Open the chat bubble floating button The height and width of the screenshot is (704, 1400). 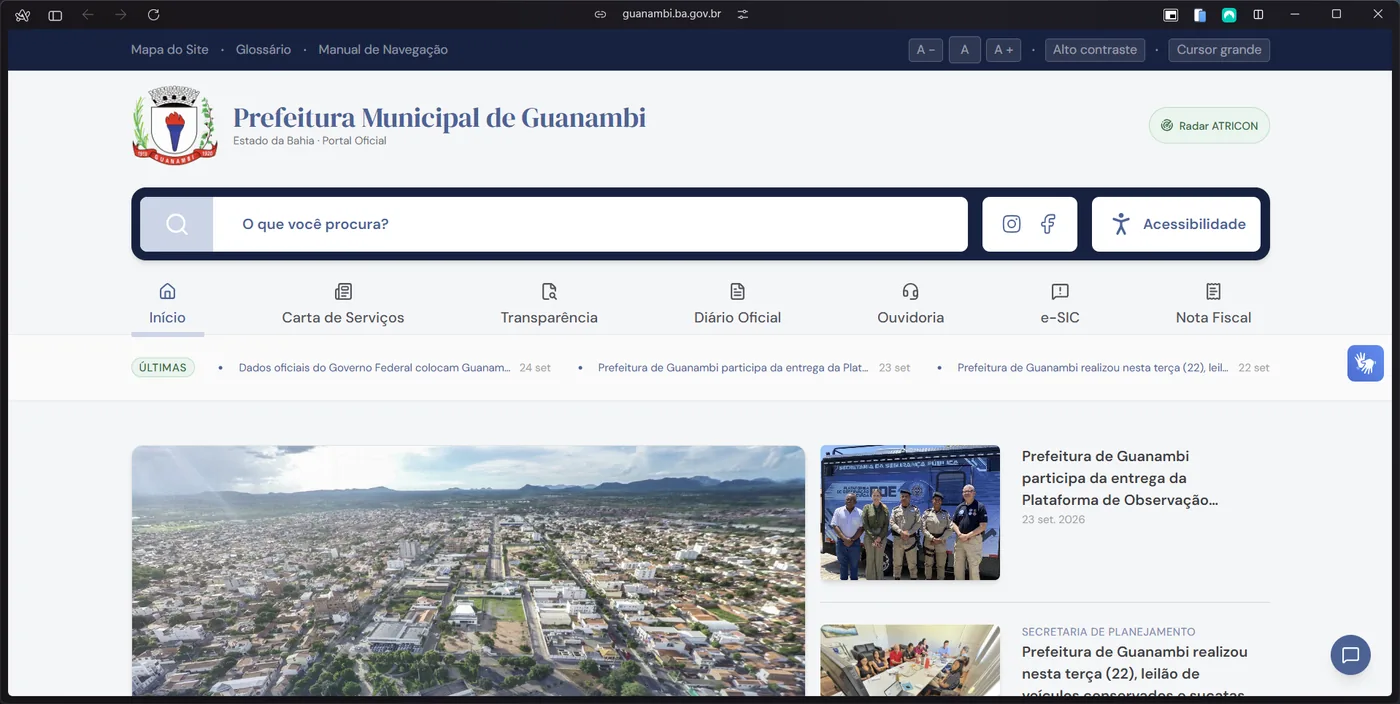(x=1350, y=655)
